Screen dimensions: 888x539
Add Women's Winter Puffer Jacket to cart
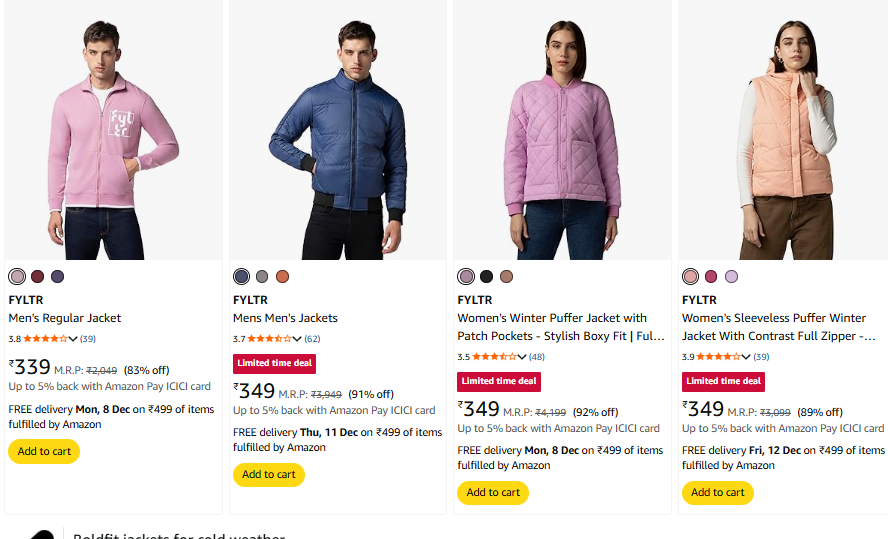[493, 492]
